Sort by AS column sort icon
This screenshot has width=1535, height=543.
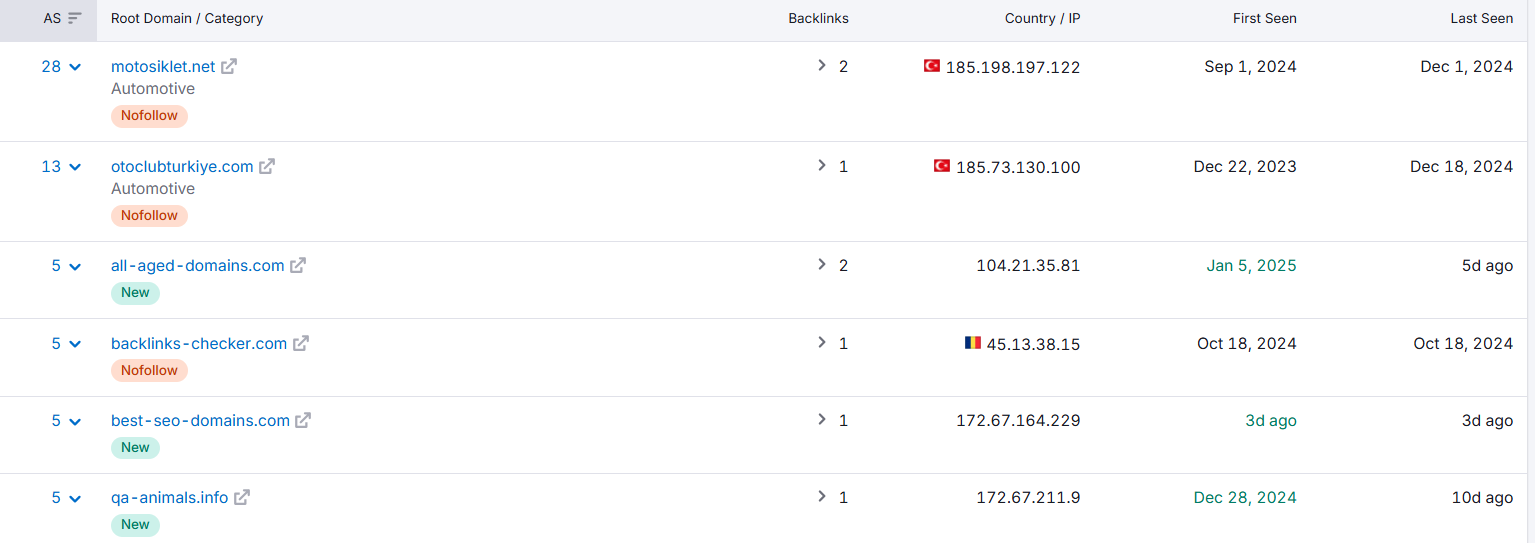pyautogui.click(x=74, y=18)
